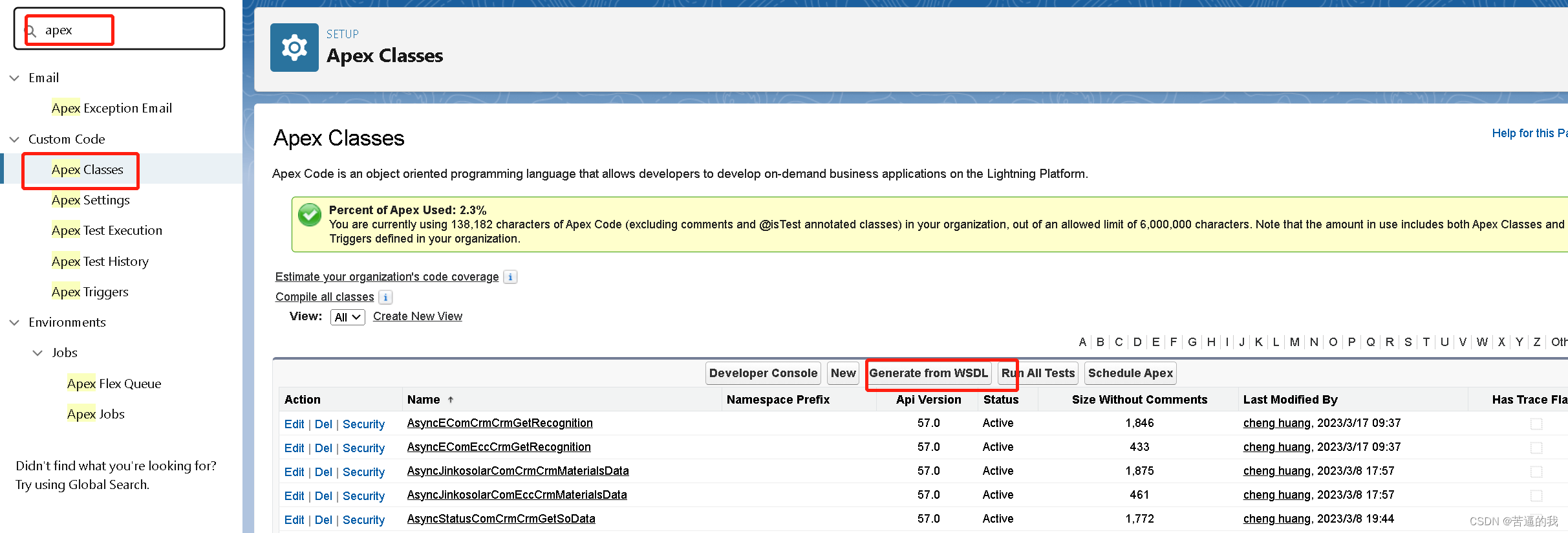Open AsyncStatusComCrmCrmGetSoData class name
Image resolution: width=1568 pixels, height=533 pixels.
(501, 519)
